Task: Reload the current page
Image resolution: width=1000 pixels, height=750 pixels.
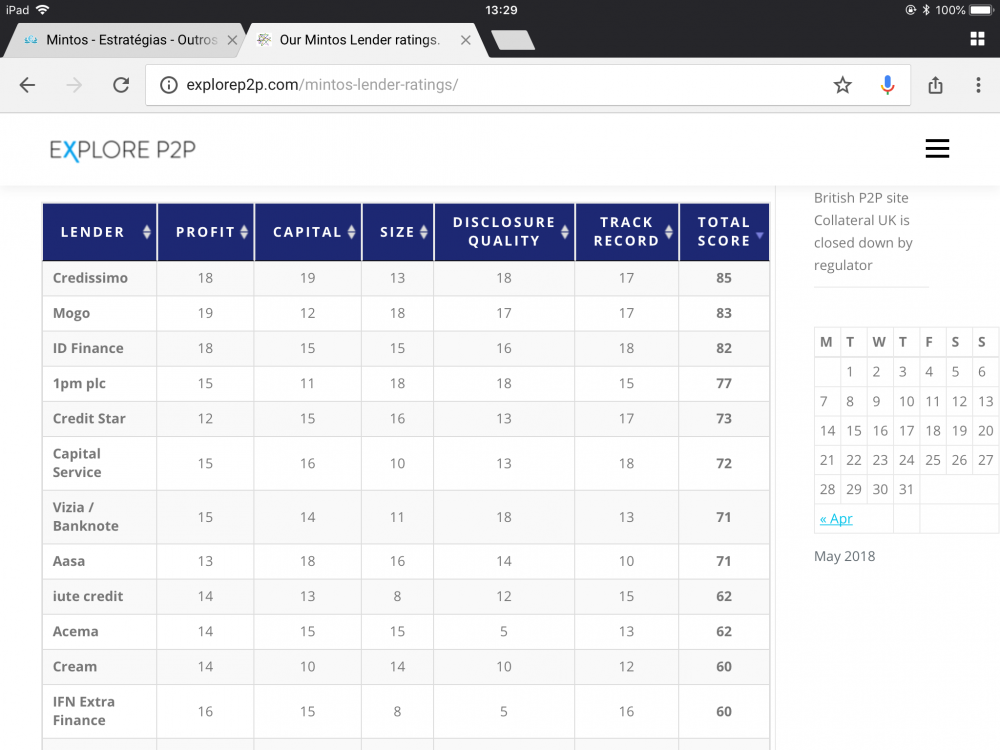Action: click(x=120, y=85)
